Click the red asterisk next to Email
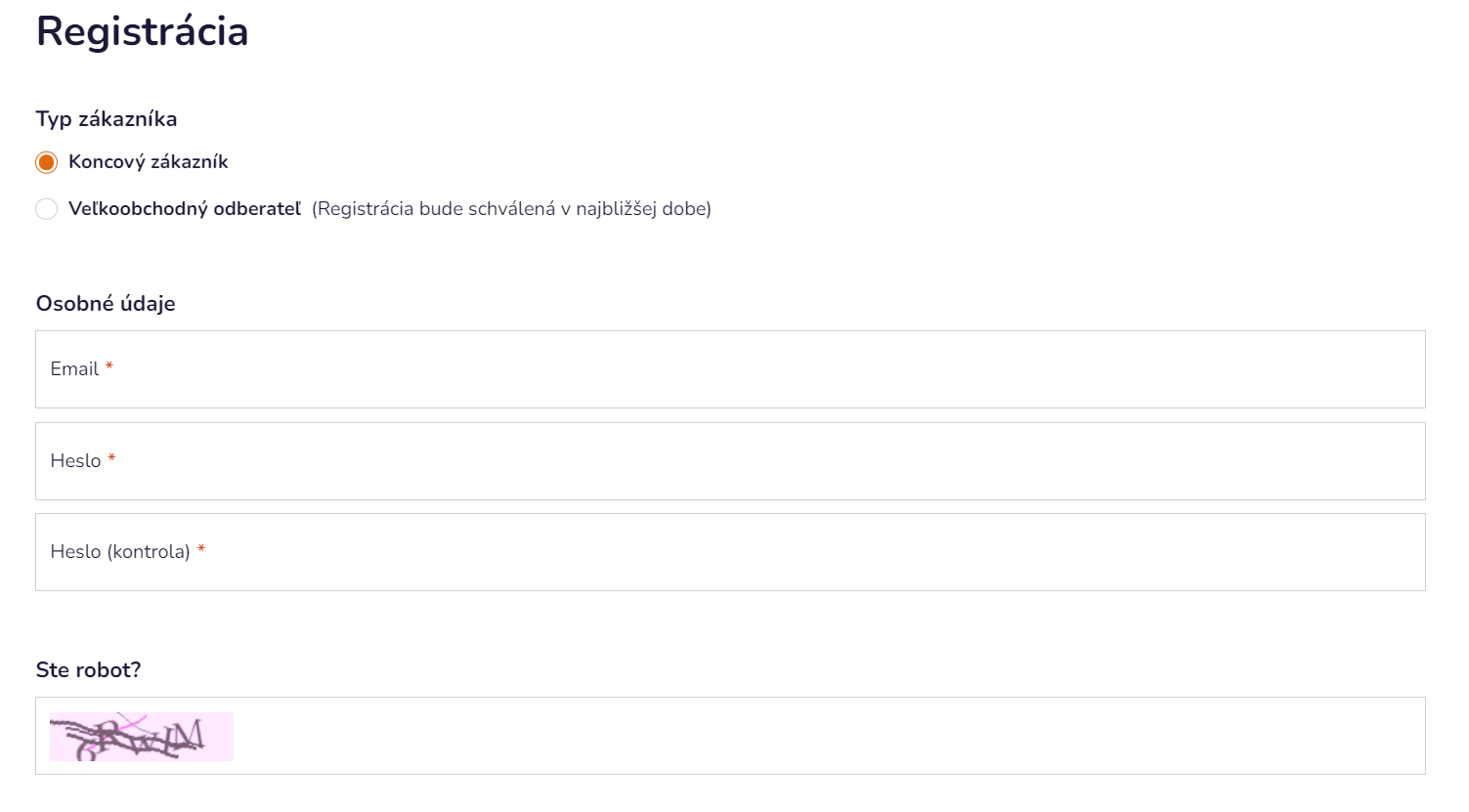Image resolution: width=1469 pixels, height=812 pixels. coord(109,367)
